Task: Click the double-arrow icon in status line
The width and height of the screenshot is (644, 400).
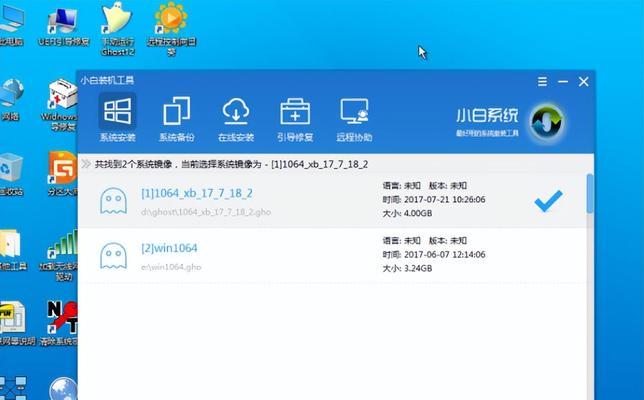Action: [x=86, y=164]
